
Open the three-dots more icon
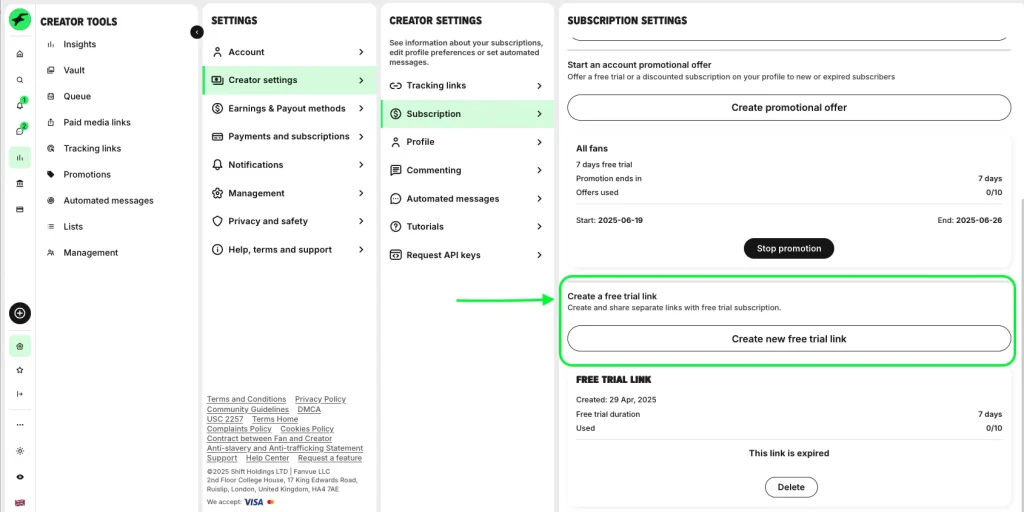click(x=20, y=424)
